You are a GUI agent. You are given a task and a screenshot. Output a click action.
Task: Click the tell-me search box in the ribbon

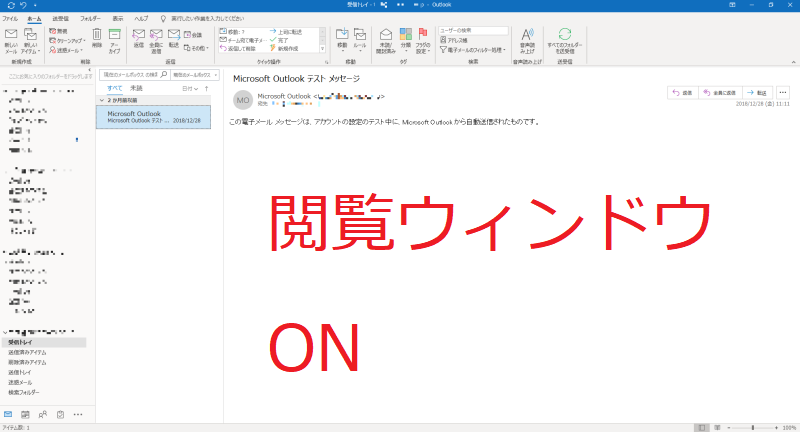pos(203,18)
